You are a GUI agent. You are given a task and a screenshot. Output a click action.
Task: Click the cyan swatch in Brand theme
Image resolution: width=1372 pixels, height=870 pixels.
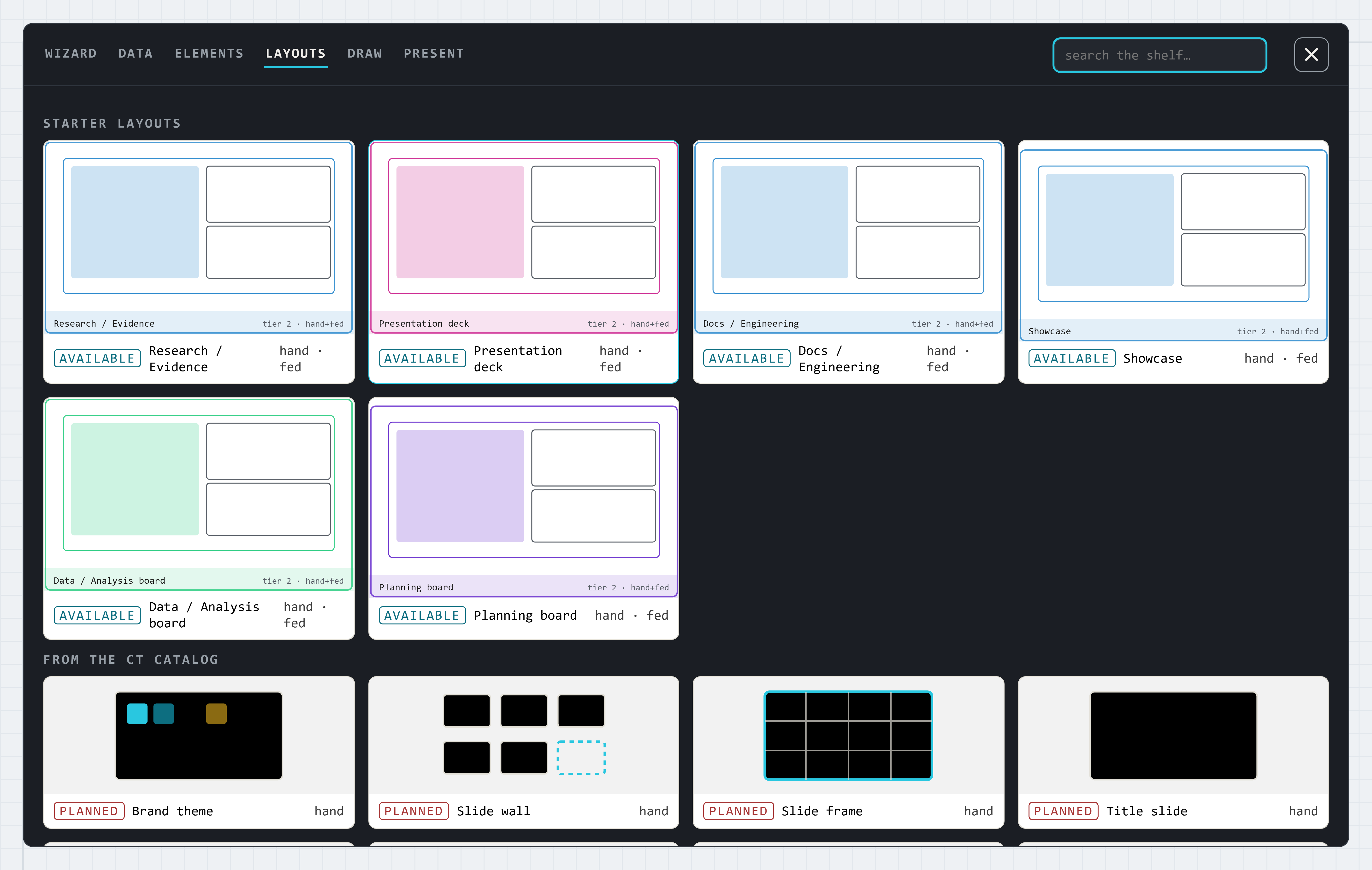137,713
